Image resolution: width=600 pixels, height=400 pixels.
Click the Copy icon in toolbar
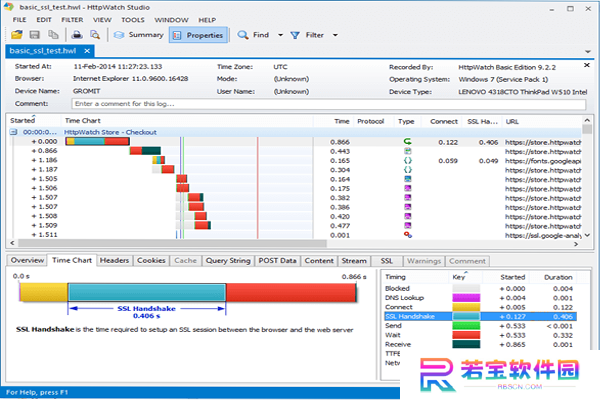click(53, 35)
